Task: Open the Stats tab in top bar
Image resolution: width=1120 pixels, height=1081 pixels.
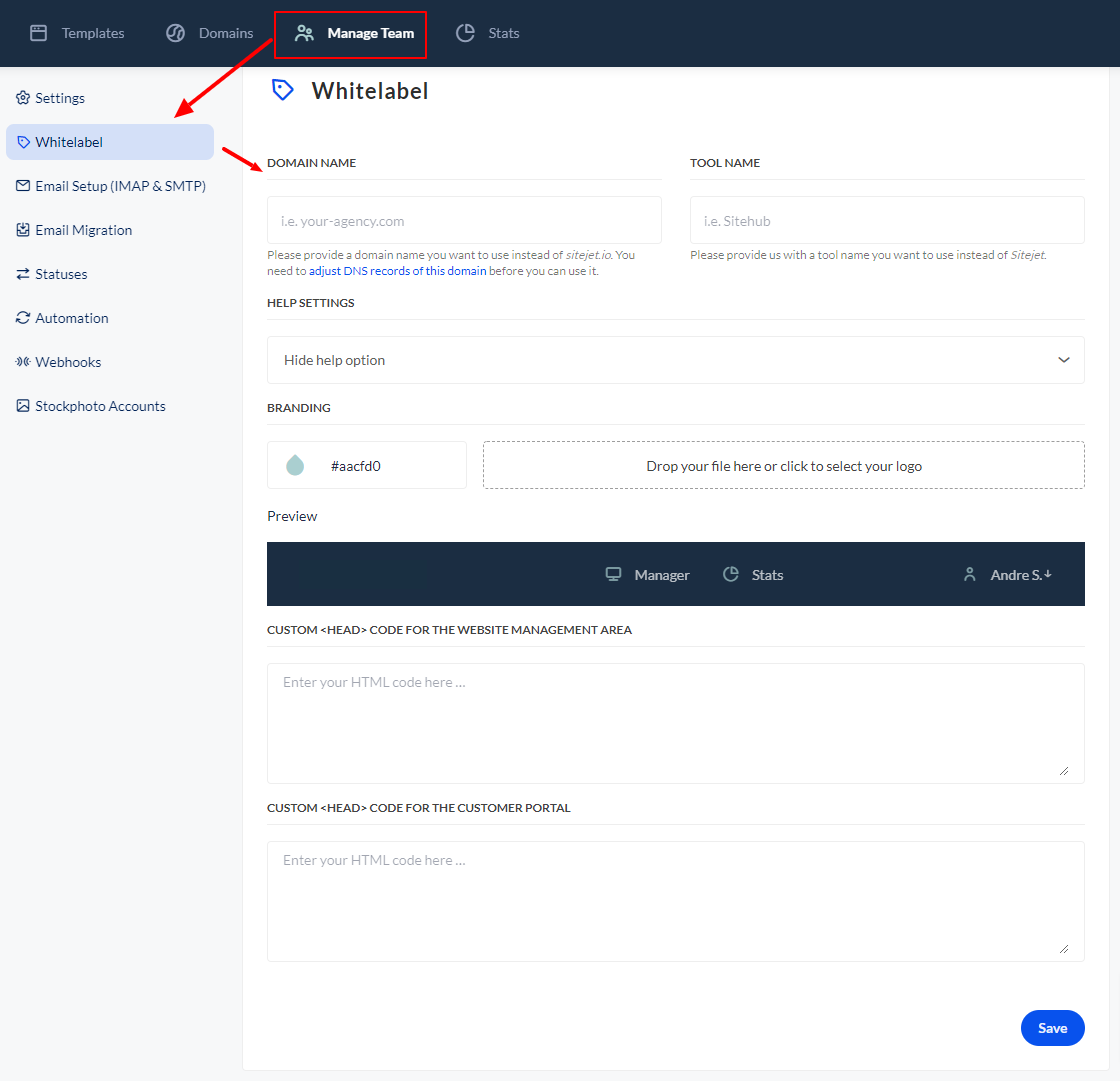Action: pos(488,33)
